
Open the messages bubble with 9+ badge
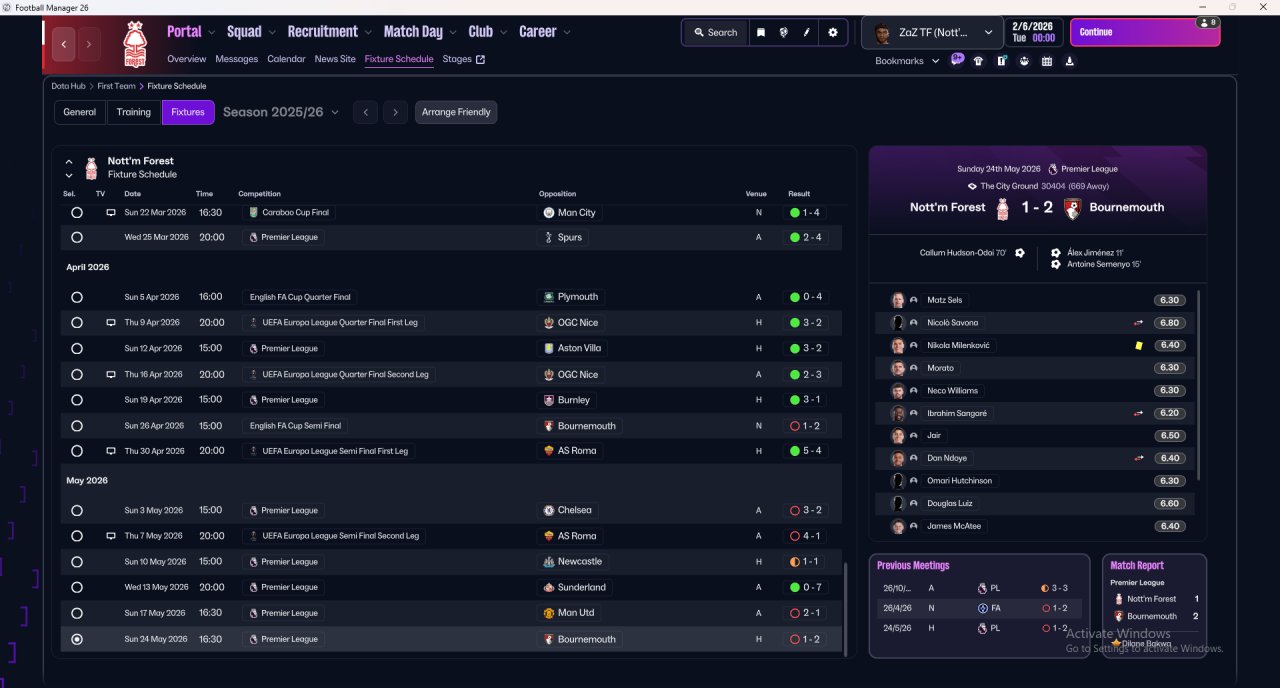tap(957, 60)
